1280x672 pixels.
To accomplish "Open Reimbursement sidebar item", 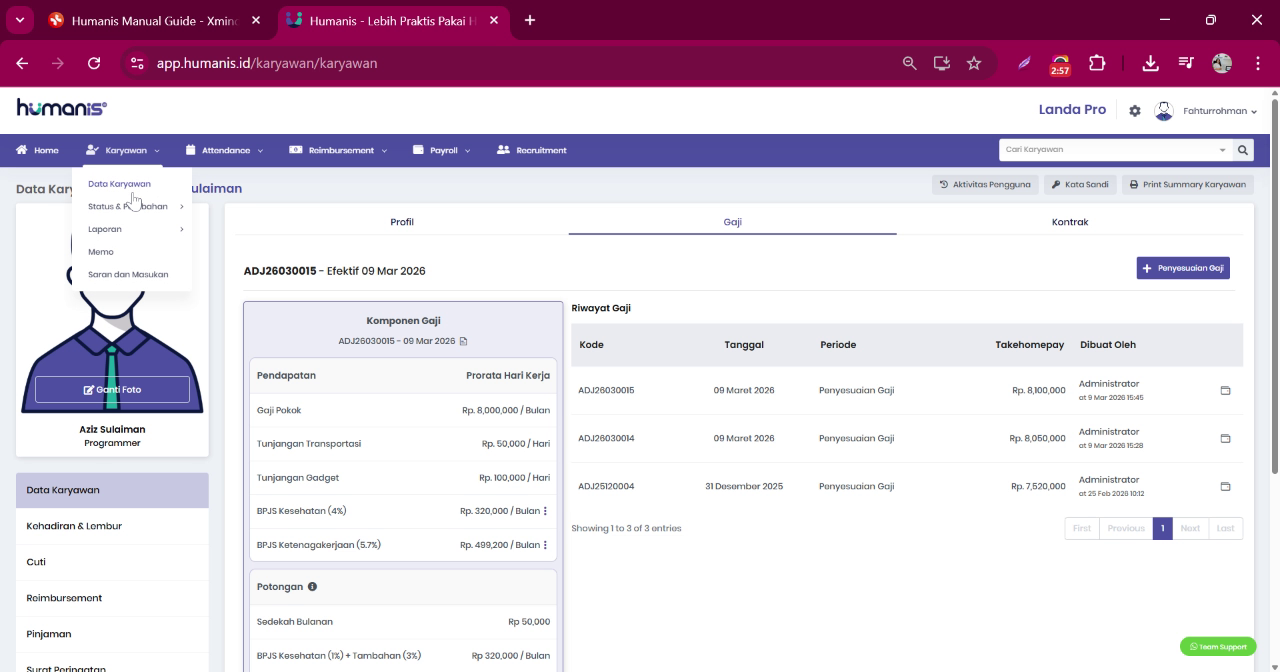I will point(112,598).
